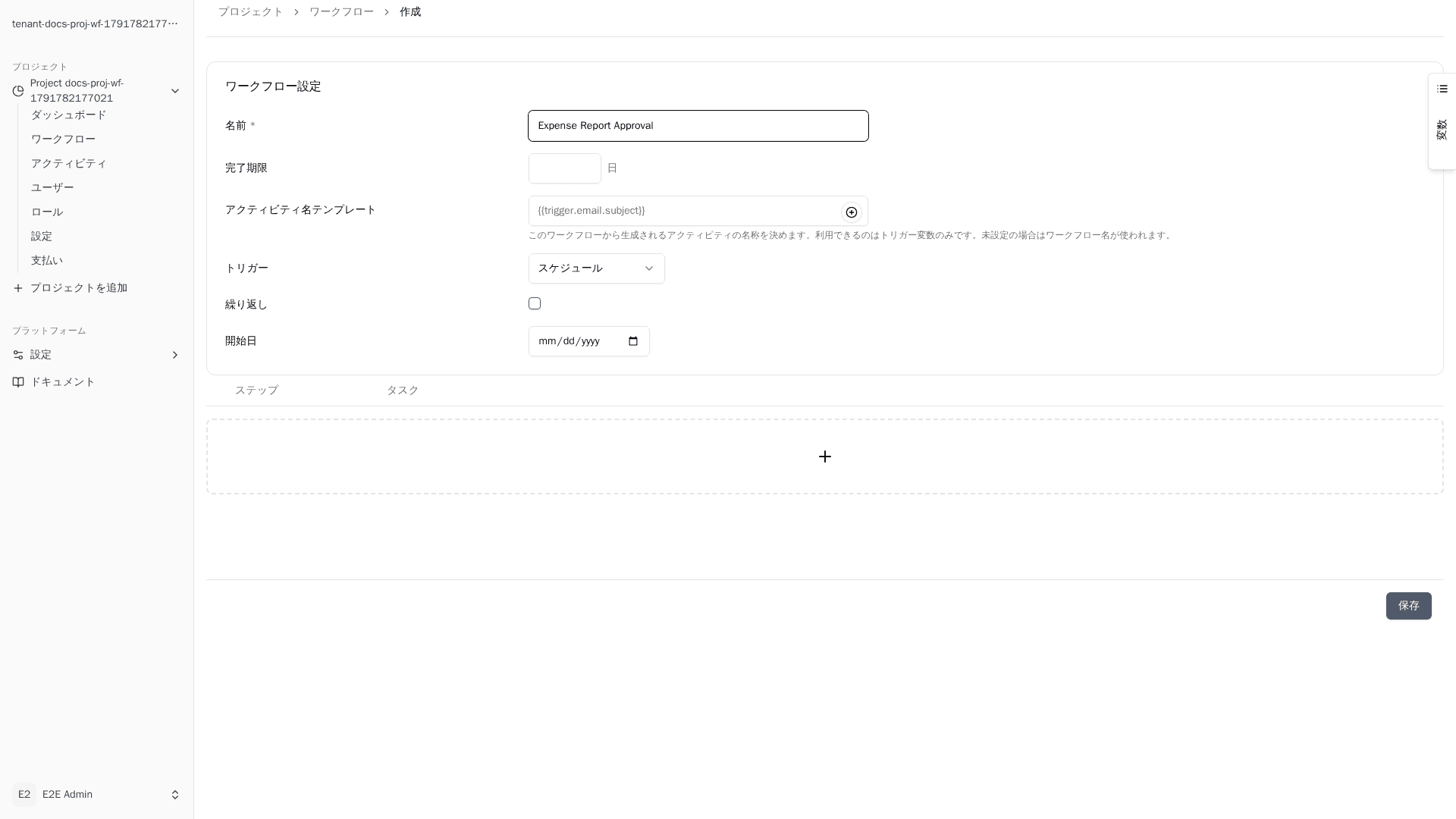Expand the platform 設定 chevron
1456x819 pixels.
coord(175,355)
